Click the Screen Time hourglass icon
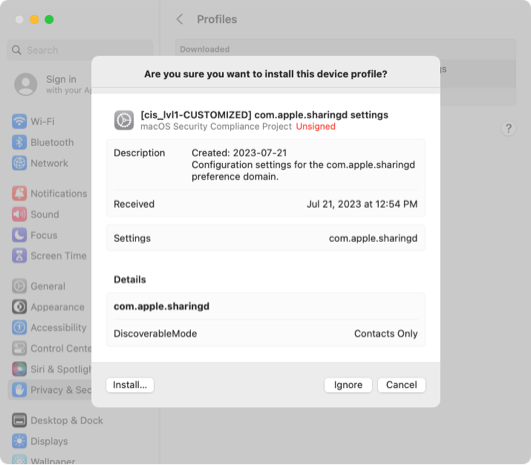The height and width of the screenshot is (465, 531). coord(19,256)
